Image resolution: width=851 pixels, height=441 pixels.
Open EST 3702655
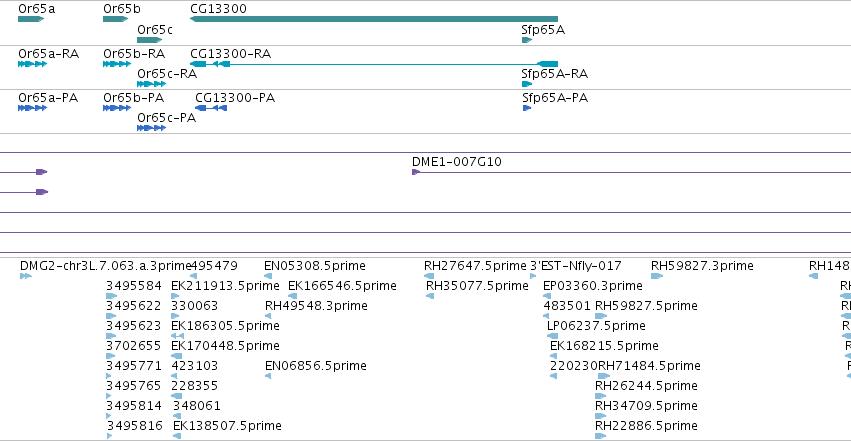click(111, 356)
